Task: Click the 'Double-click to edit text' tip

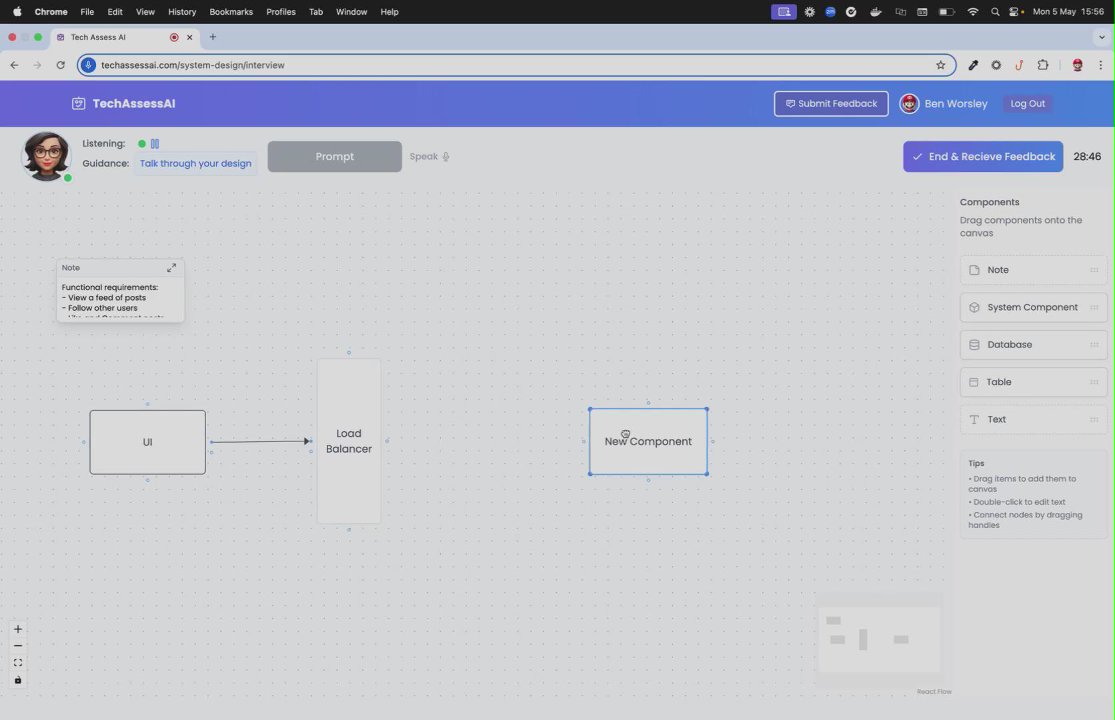Action: pyautogui.click(x=1019, y=502)
